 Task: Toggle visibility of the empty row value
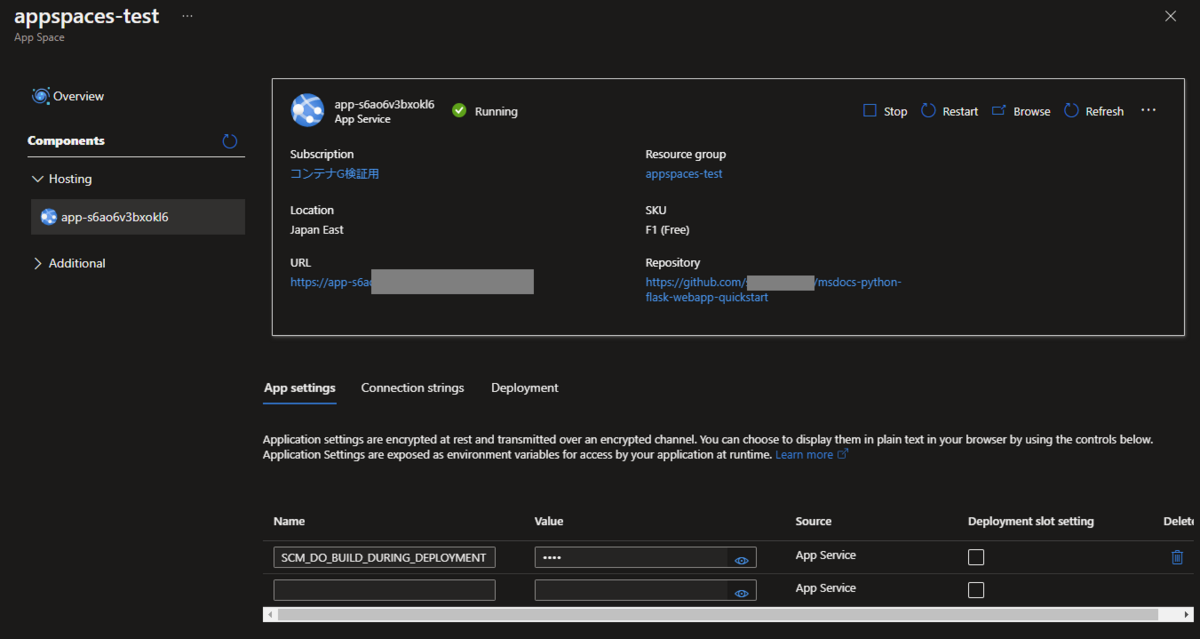click(741, 594)
